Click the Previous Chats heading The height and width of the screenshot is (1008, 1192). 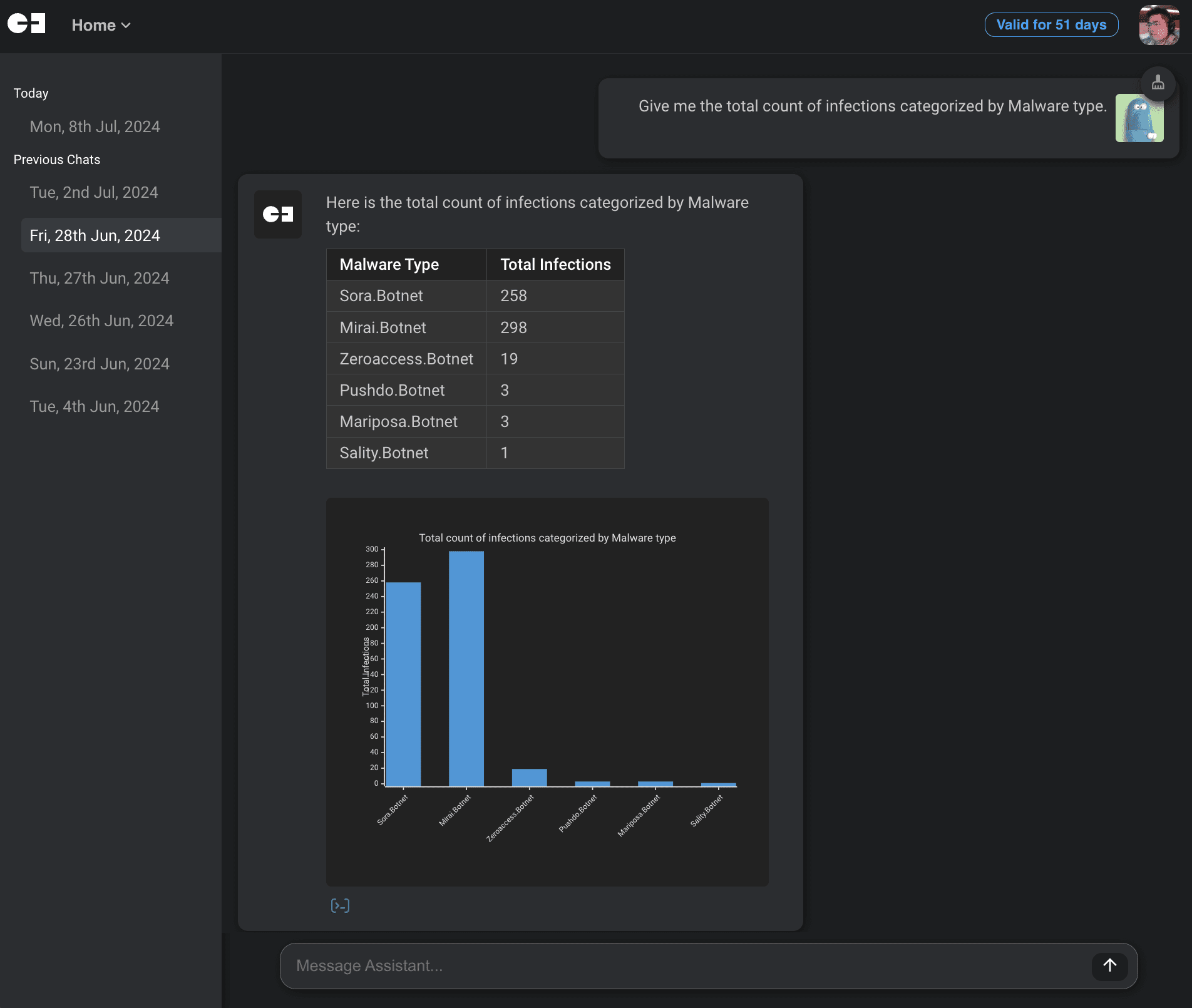pyautogui.click(x=57, y=160)
